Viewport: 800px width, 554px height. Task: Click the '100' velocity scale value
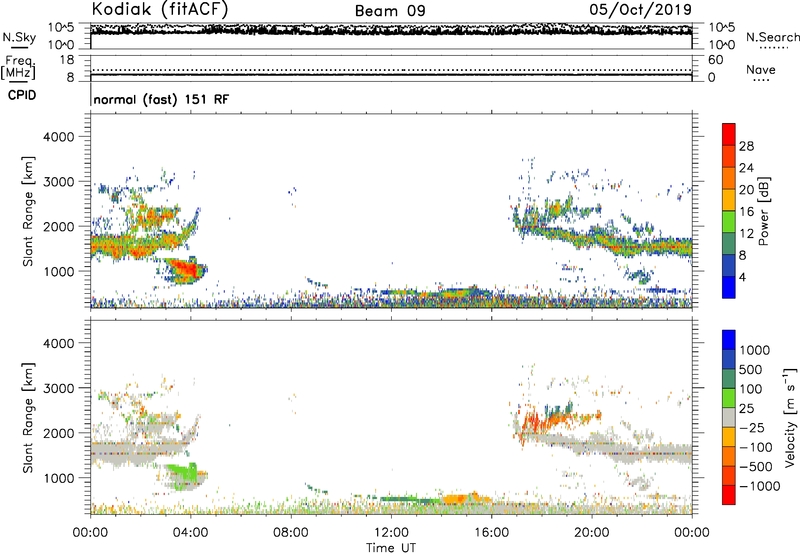click(x=752, y=389)
